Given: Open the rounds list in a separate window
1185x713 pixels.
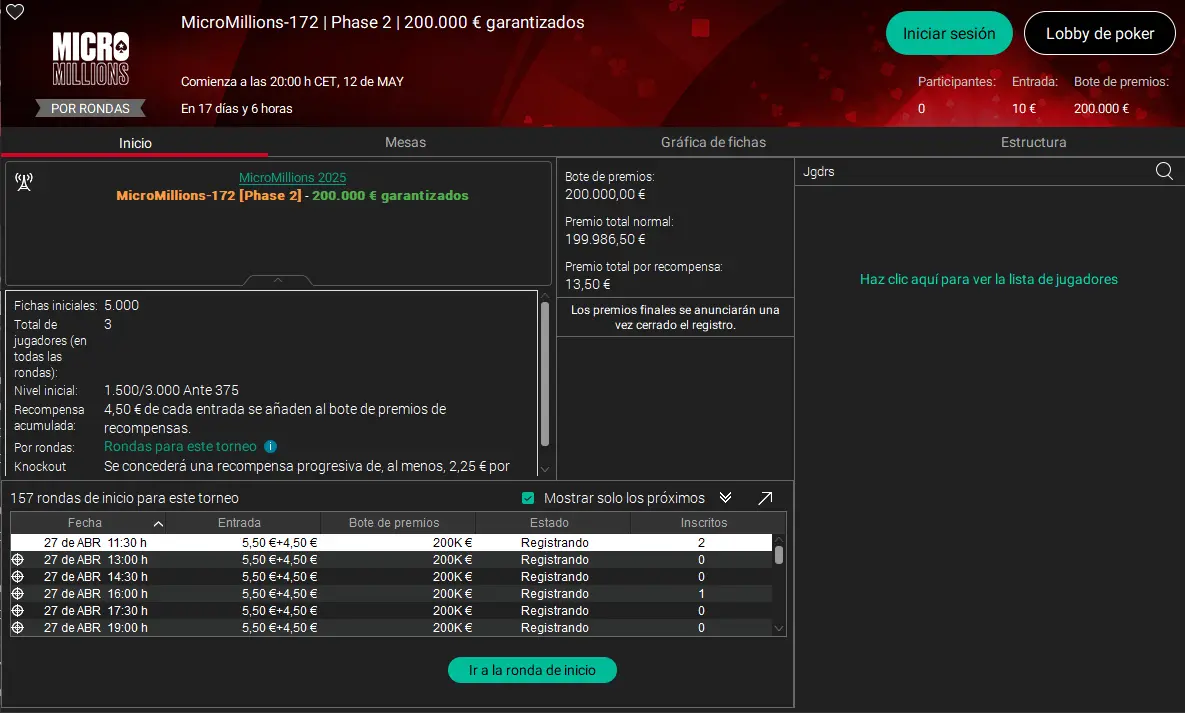Looking at the screenshot, I should [x=767, y=497].
